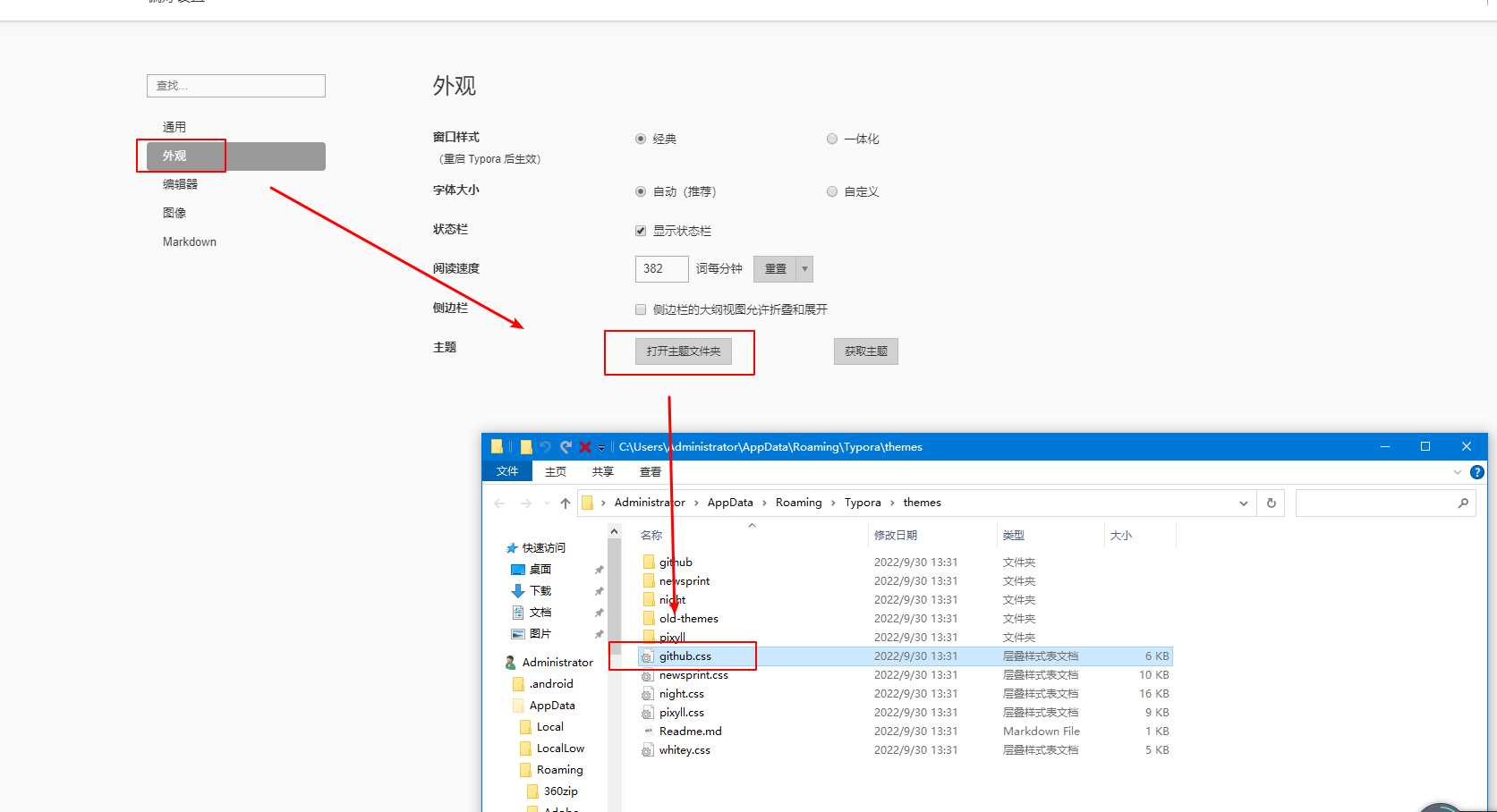The width and height of the screenshot is (1497, 812).
Task: Click the undo icon in Explorer title bar
Action: point(545,447)
